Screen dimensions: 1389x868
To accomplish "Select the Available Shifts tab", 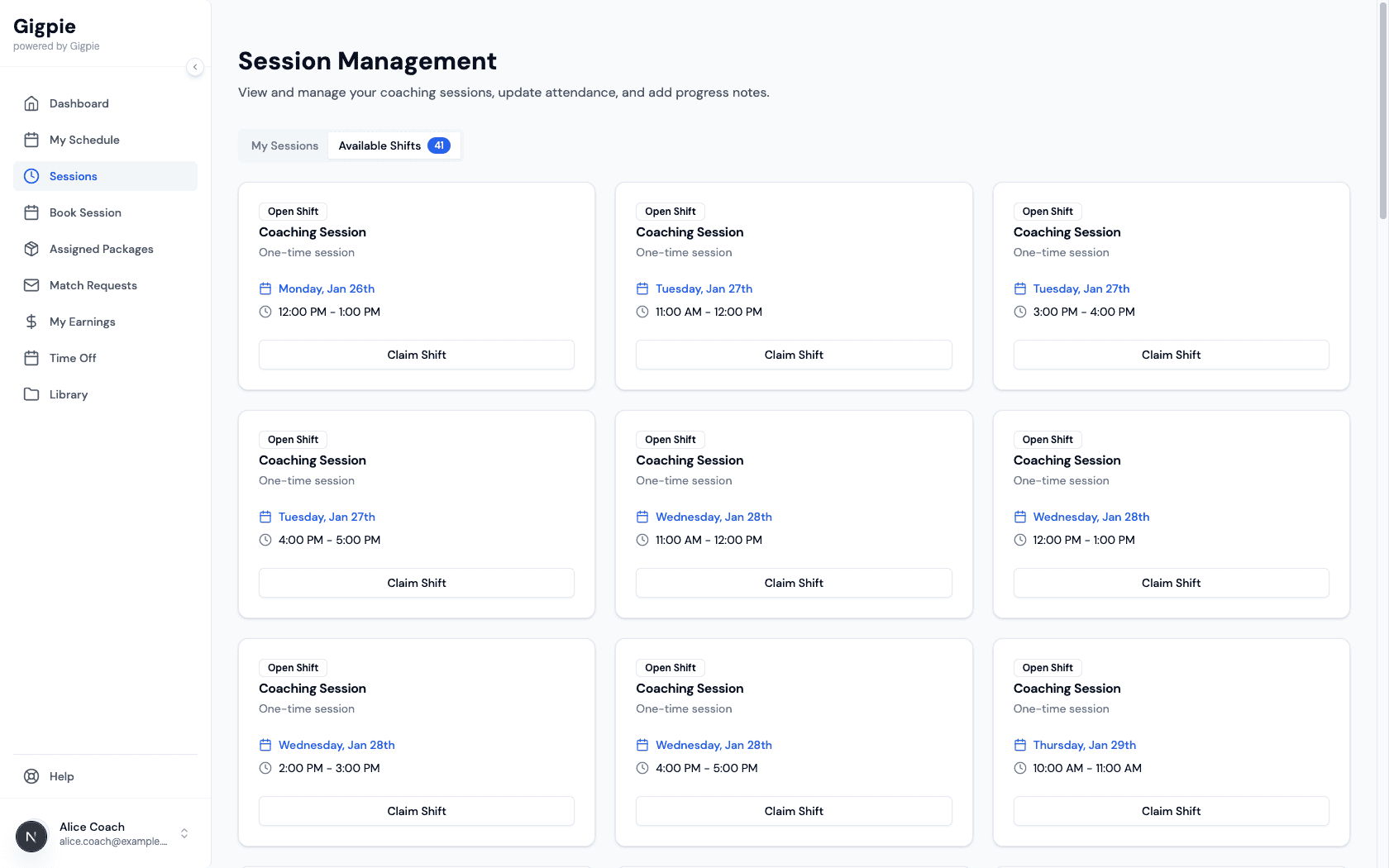I will [x=379, y=145].
